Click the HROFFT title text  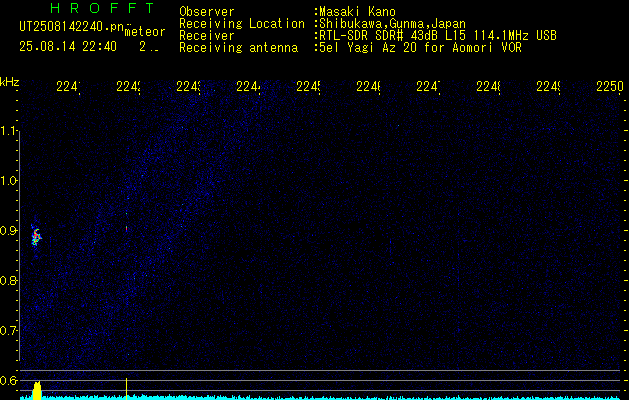tap(102, 8)
